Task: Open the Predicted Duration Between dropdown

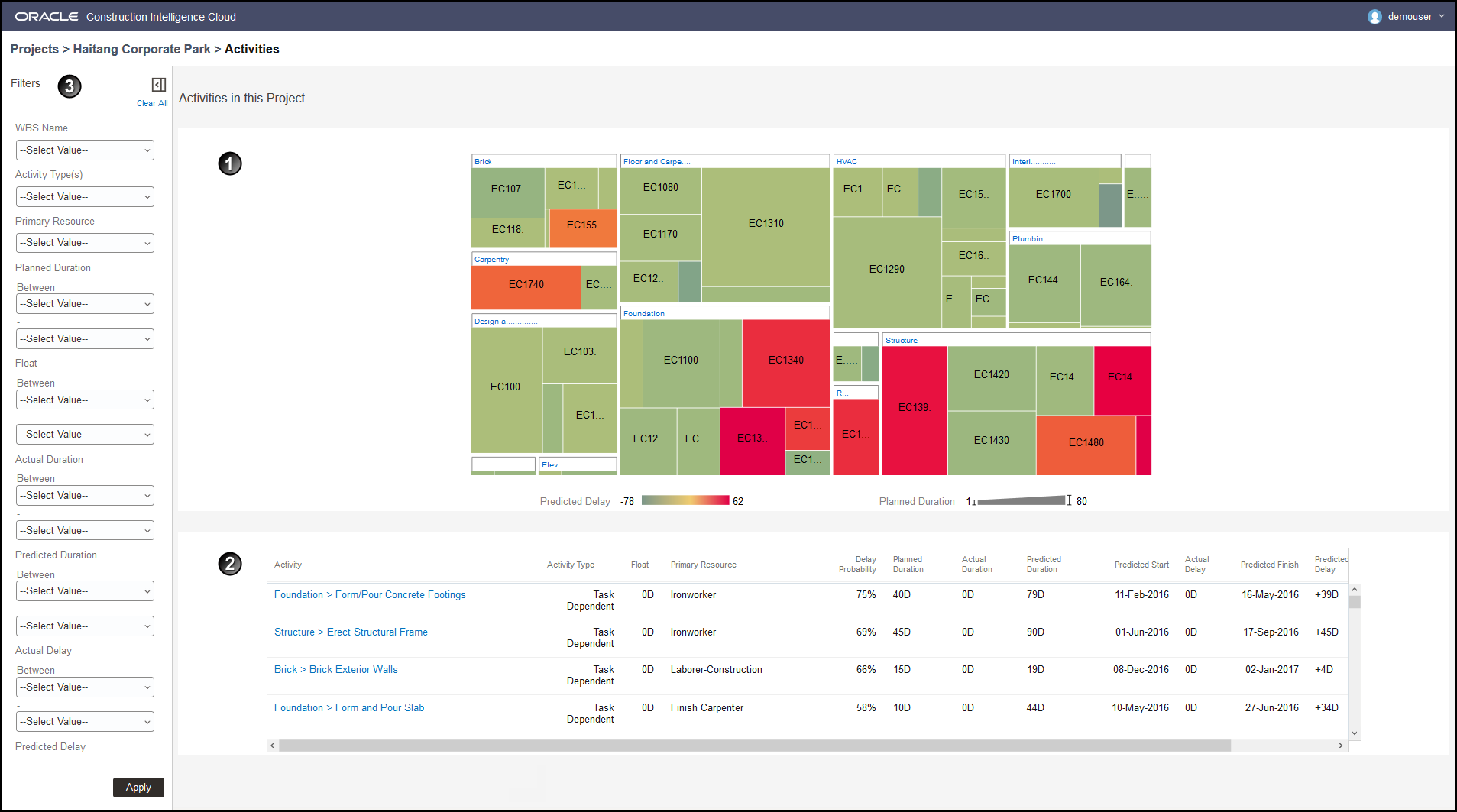Action: [x=84, y=590]
